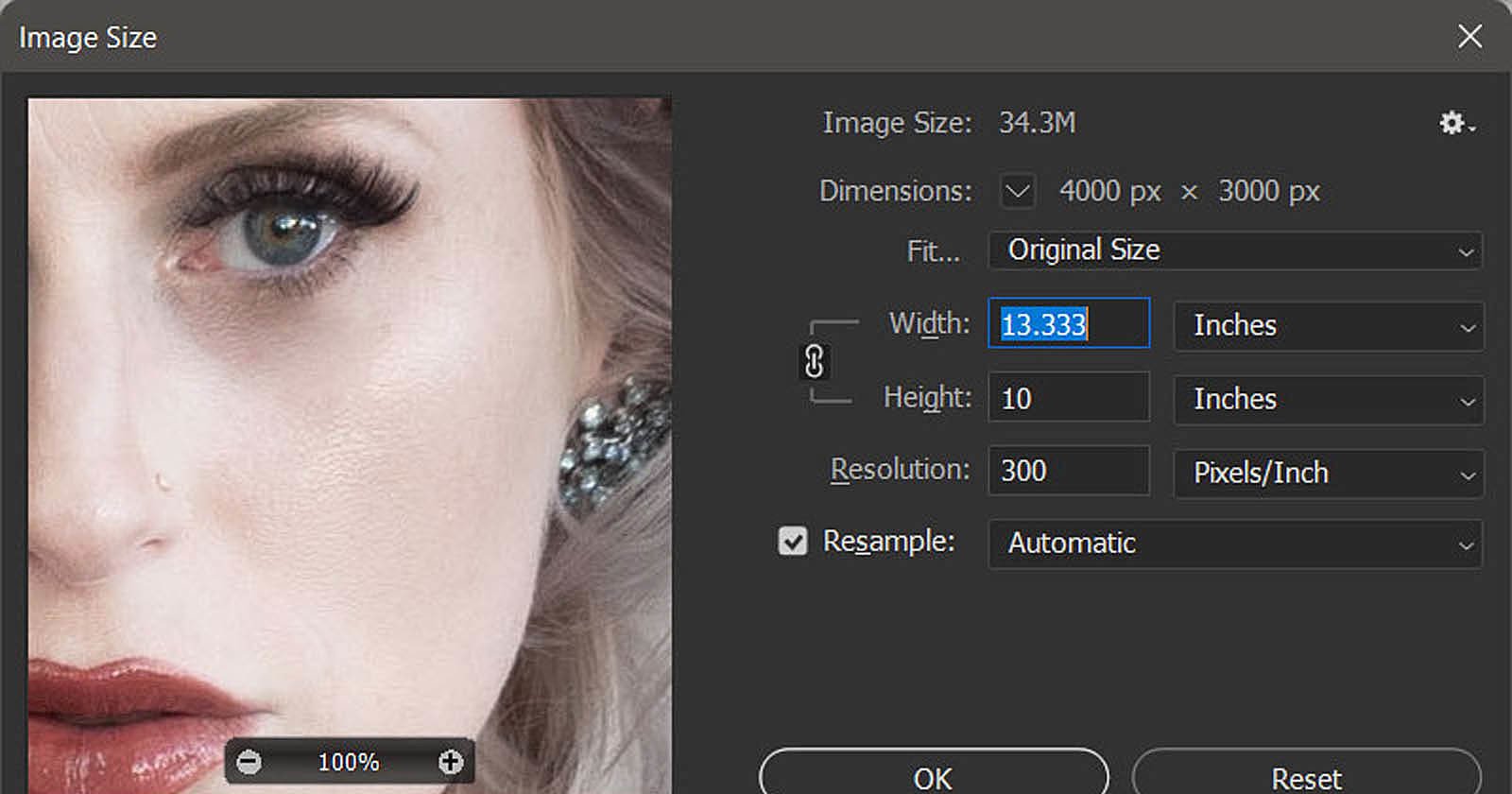Click the 34.3M image size value

tap(1038, 123)
